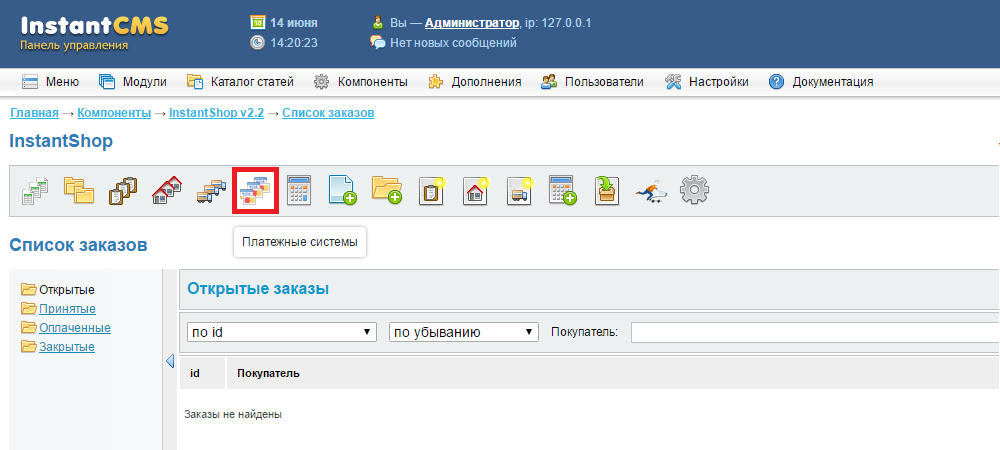Open payment systems icon in toolbar
This screenshot has width=1000, height=450.
click(x=255, y=190)
